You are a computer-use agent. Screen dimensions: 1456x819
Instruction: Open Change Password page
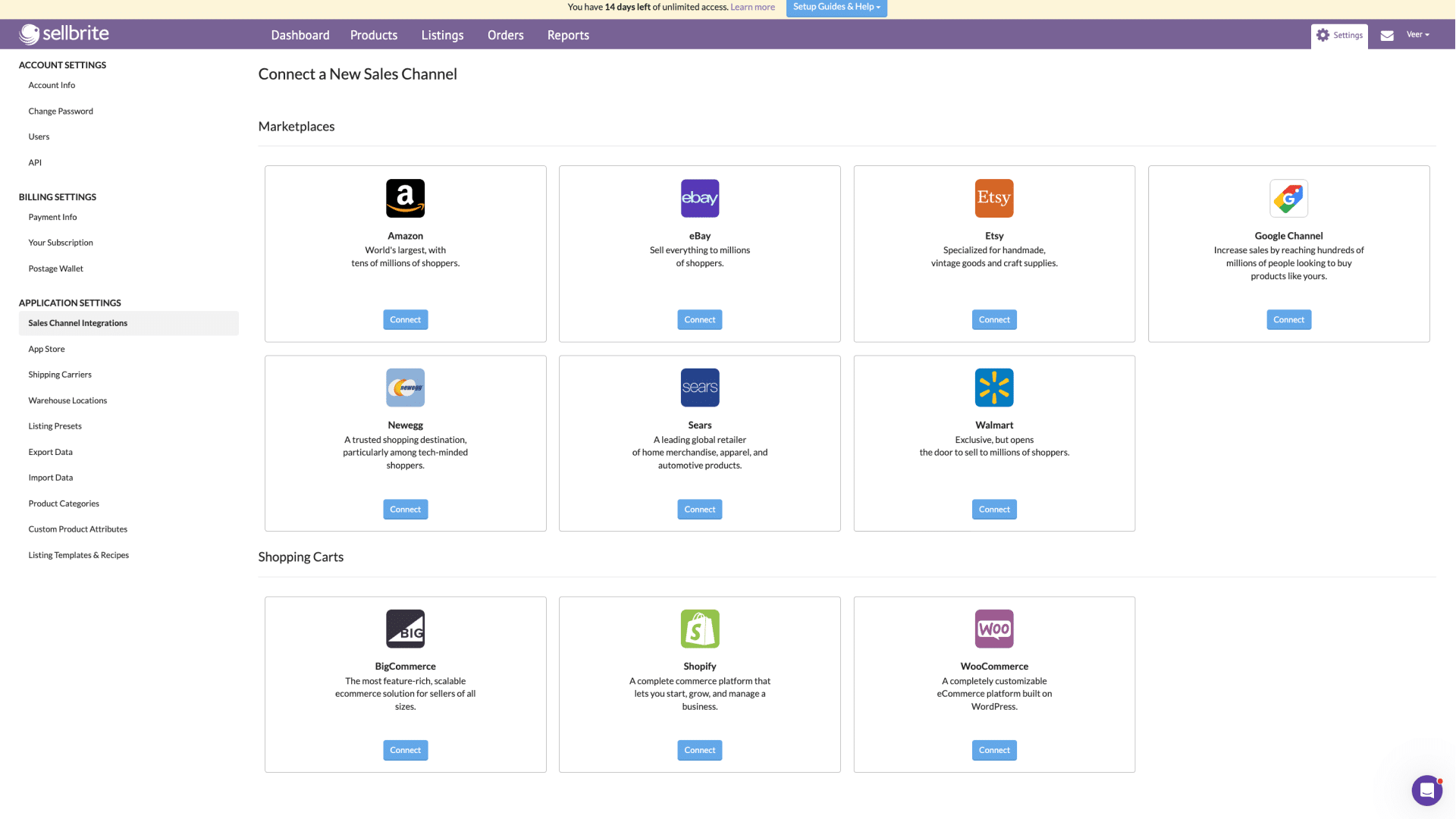click(61, 111)
